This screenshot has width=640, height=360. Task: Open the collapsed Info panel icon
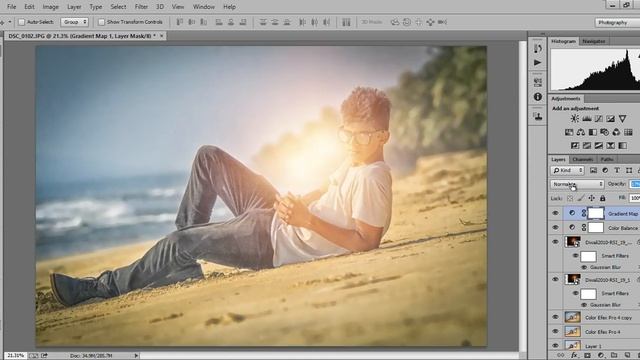pyautogui.click(x=538, y=97)
